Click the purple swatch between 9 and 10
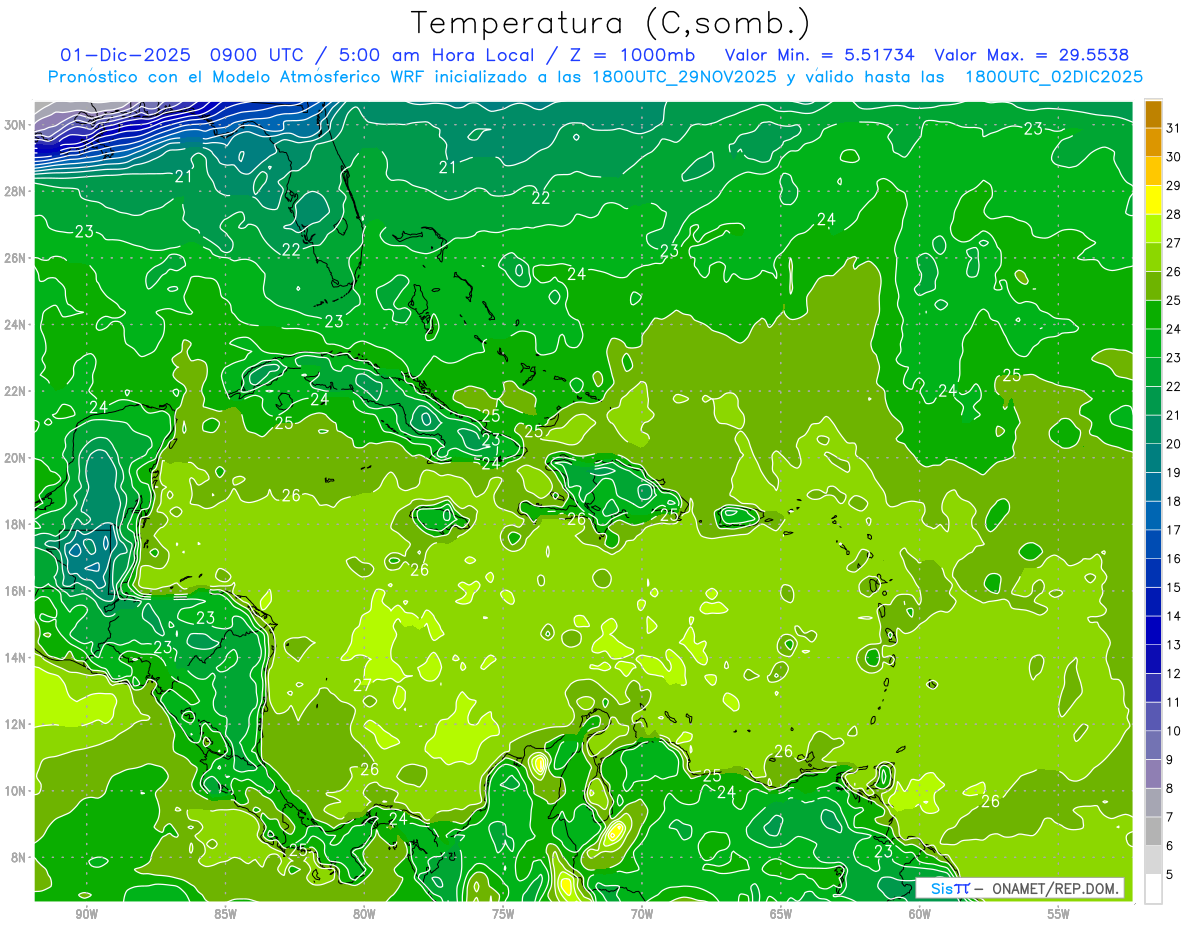Viewport: 1200px width, 927px height. [x=1153, y=745]
